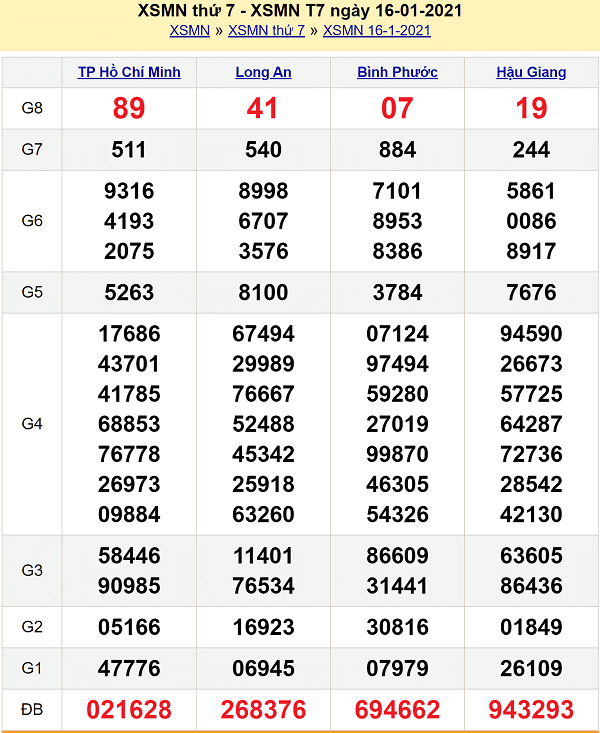
Task: Select the G1 row label
Action: (32, 668)
